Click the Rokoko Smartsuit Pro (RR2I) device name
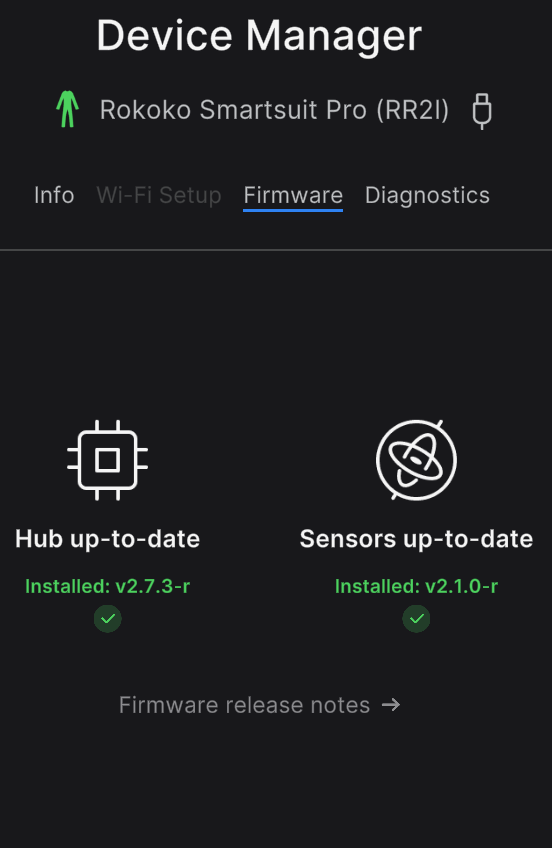This screenshot has height=852, width=552. [x=274, y=110]
